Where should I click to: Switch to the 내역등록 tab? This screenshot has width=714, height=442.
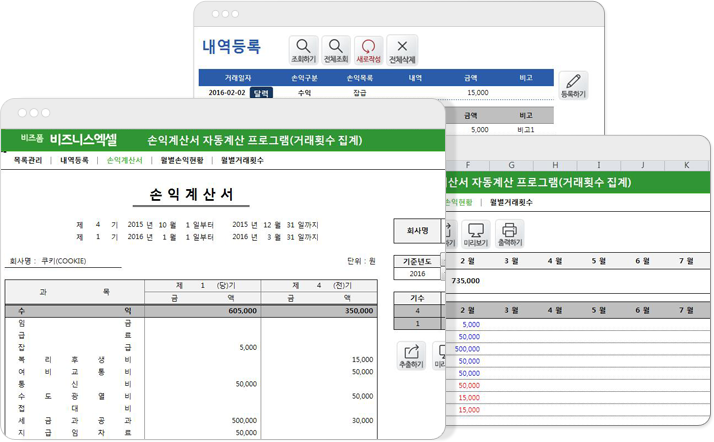[75, 160]
